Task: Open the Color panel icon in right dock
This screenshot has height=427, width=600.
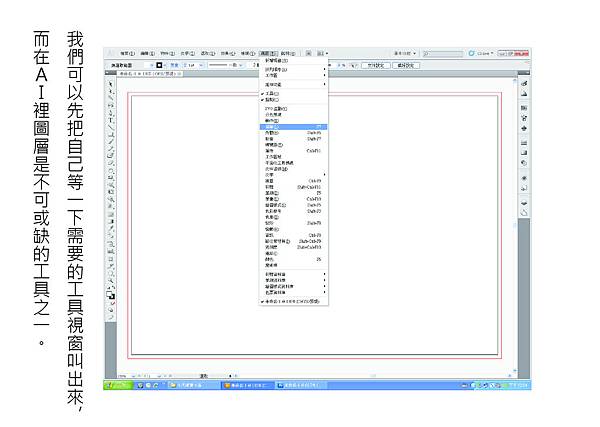Action: pos(524,84)
